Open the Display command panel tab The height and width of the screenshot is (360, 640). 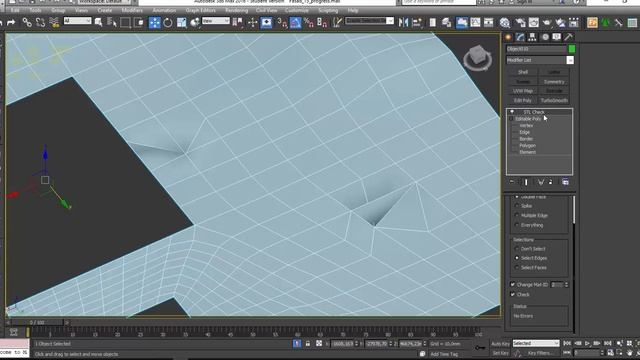pos(556,37)
